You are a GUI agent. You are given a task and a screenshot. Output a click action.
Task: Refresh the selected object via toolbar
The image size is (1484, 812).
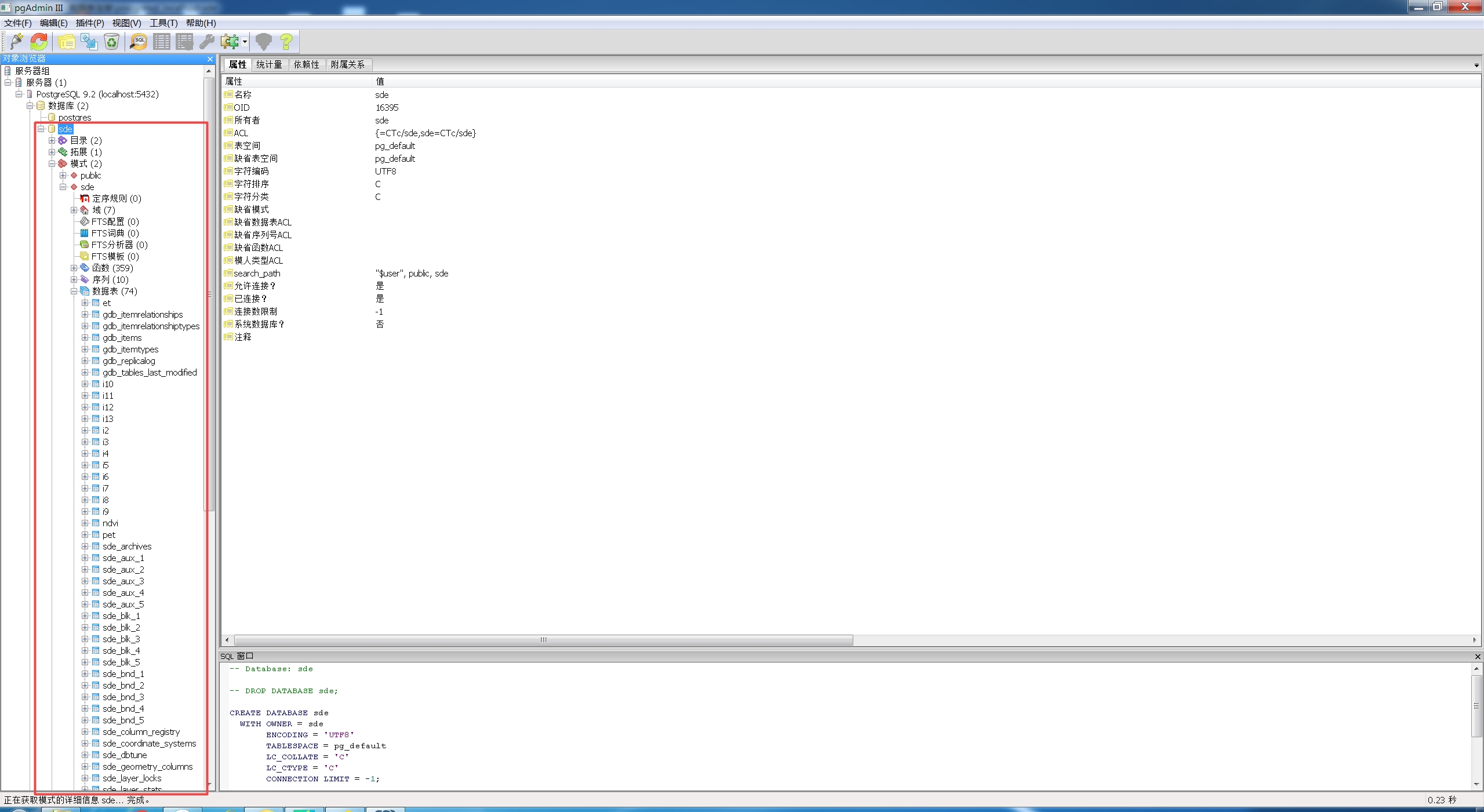point(39,41)
